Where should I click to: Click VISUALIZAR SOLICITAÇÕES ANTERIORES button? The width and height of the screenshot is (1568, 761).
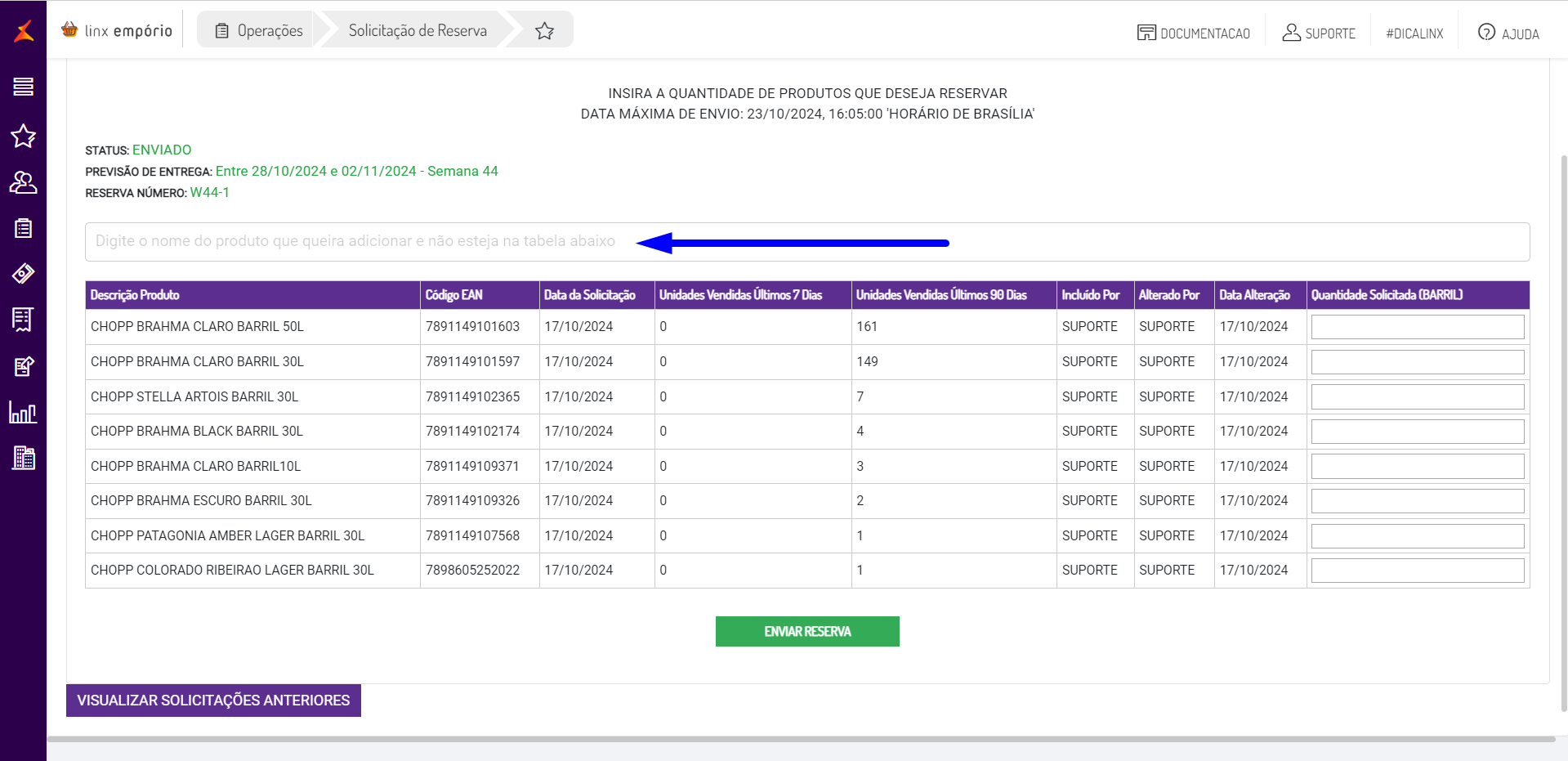213,701
